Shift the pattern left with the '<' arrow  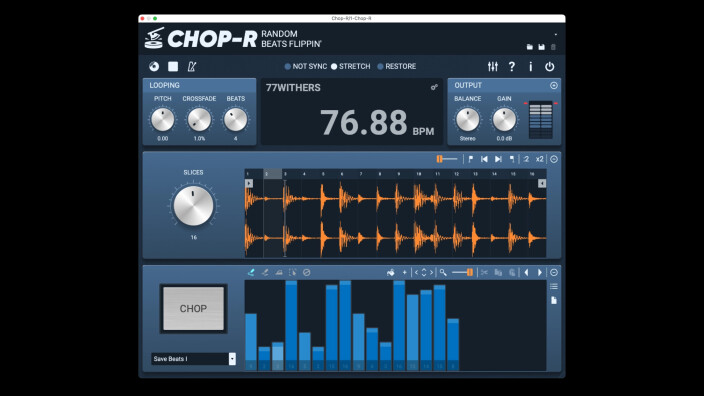(x=417, y=273)
